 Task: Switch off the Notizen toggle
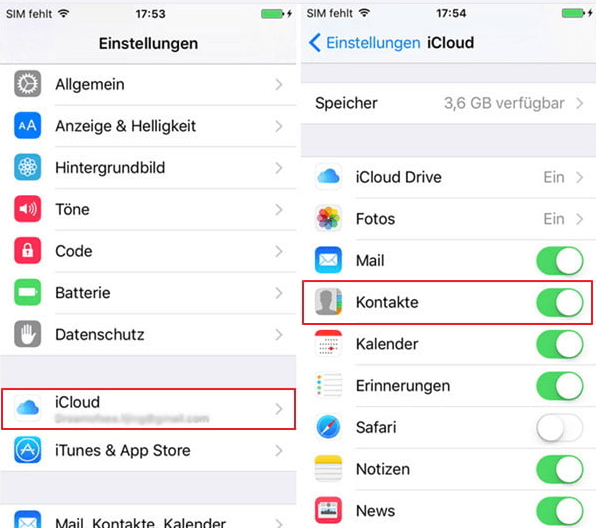click(560, 469)
